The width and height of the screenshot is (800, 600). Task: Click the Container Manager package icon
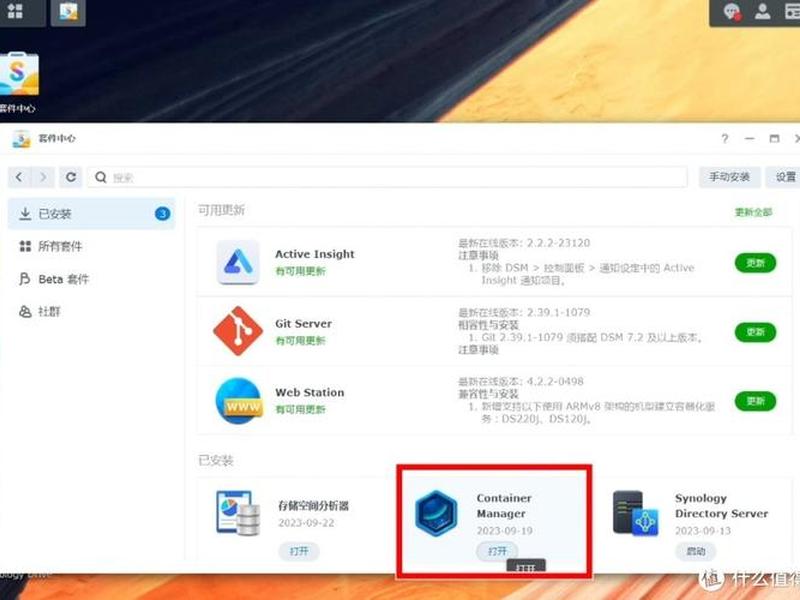(436, 513)
